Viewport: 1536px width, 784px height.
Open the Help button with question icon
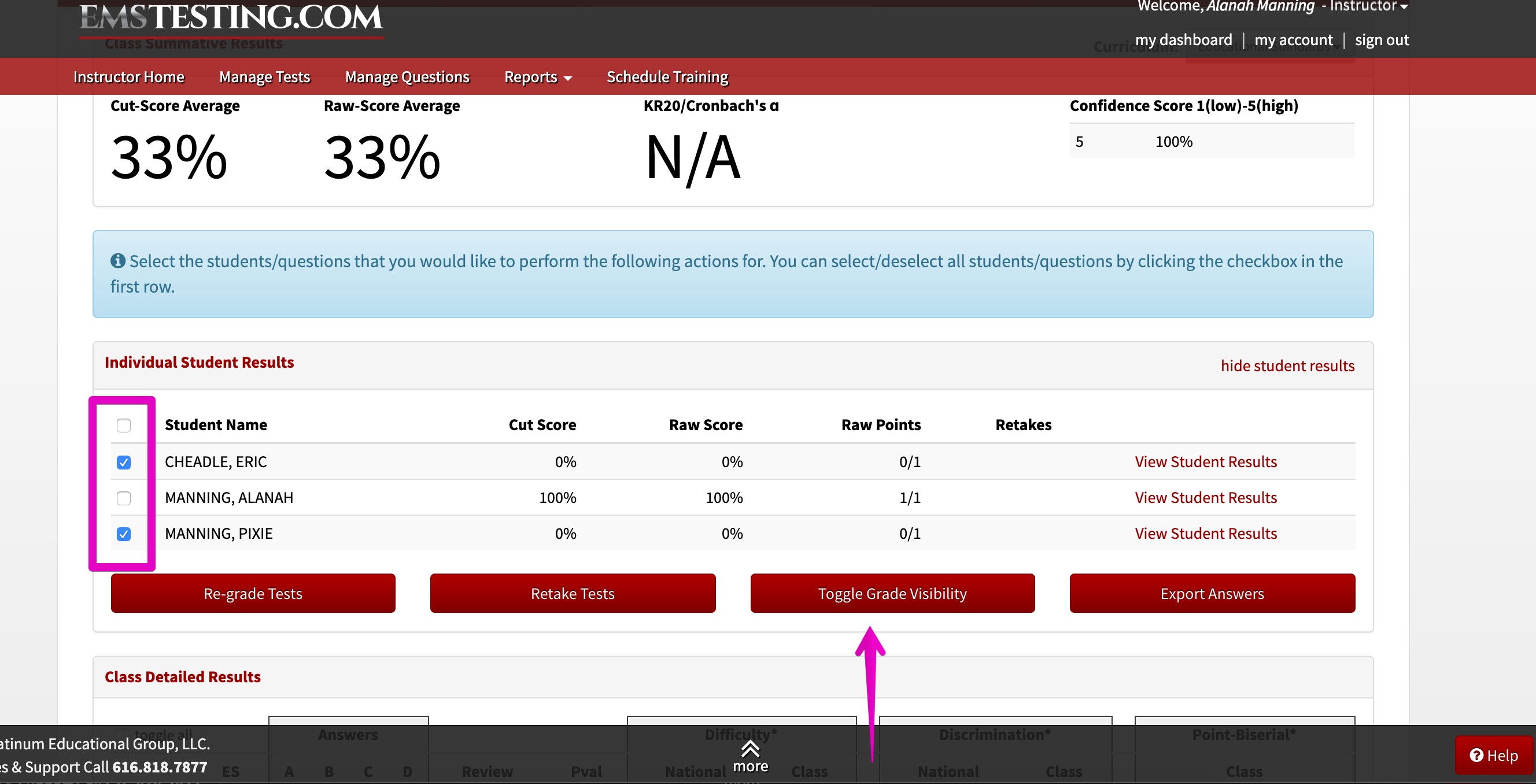point(1494,756)
